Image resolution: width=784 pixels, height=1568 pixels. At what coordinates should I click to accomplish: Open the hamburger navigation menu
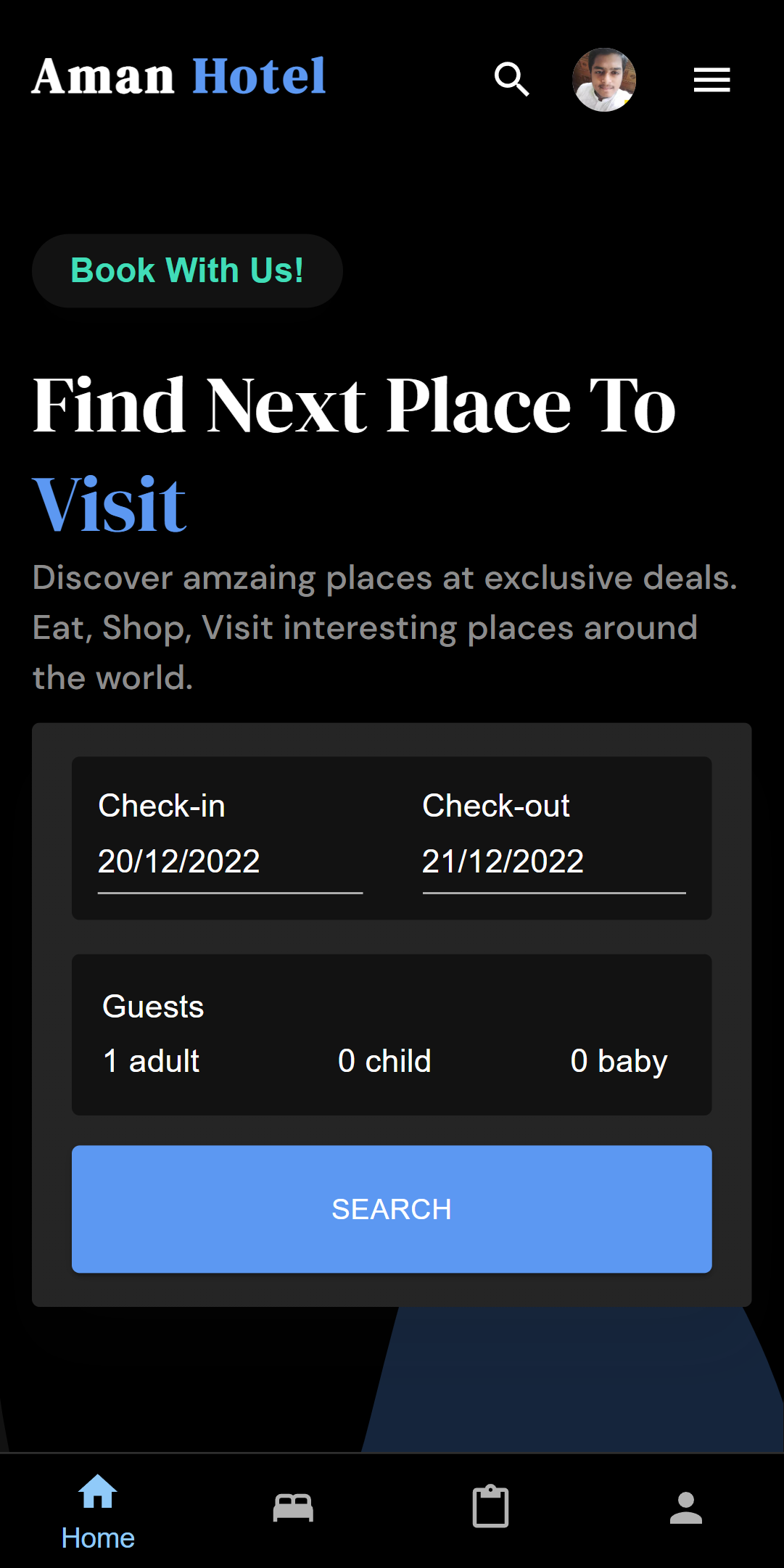pos(711,80)
